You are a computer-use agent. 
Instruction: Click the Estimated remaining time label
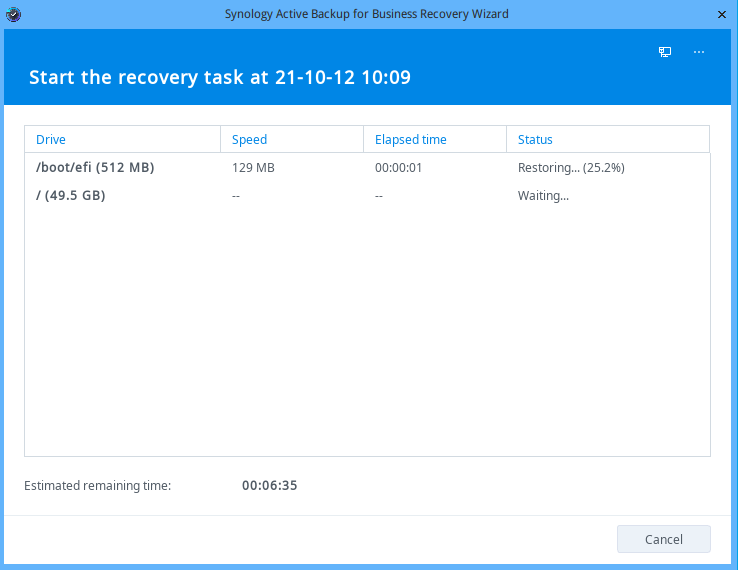click(98, 486)
